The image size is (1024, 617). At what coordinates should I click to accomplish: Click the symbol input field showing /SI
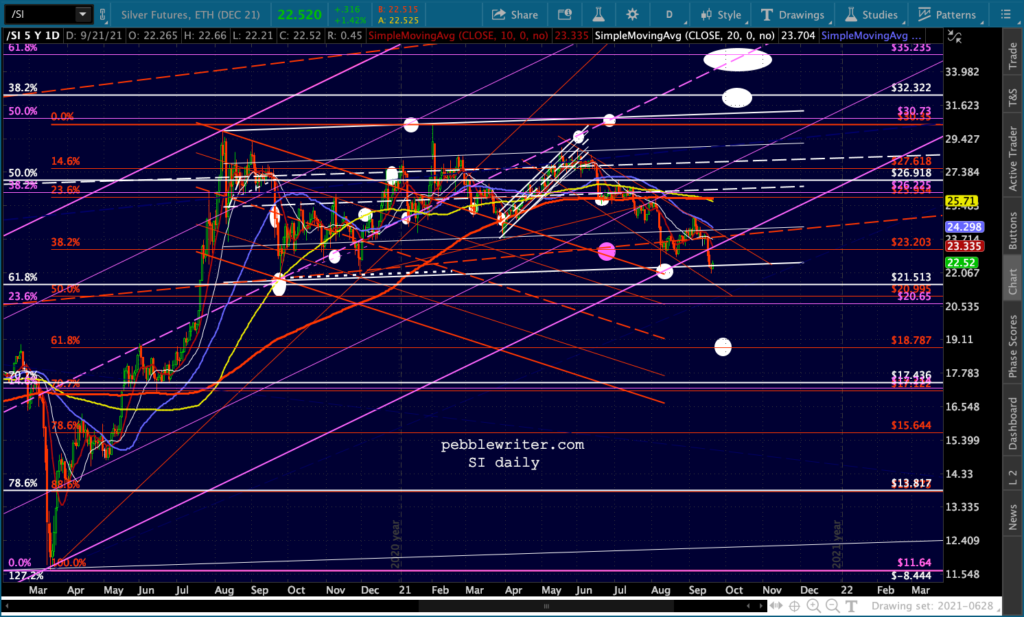click(39, 14)
